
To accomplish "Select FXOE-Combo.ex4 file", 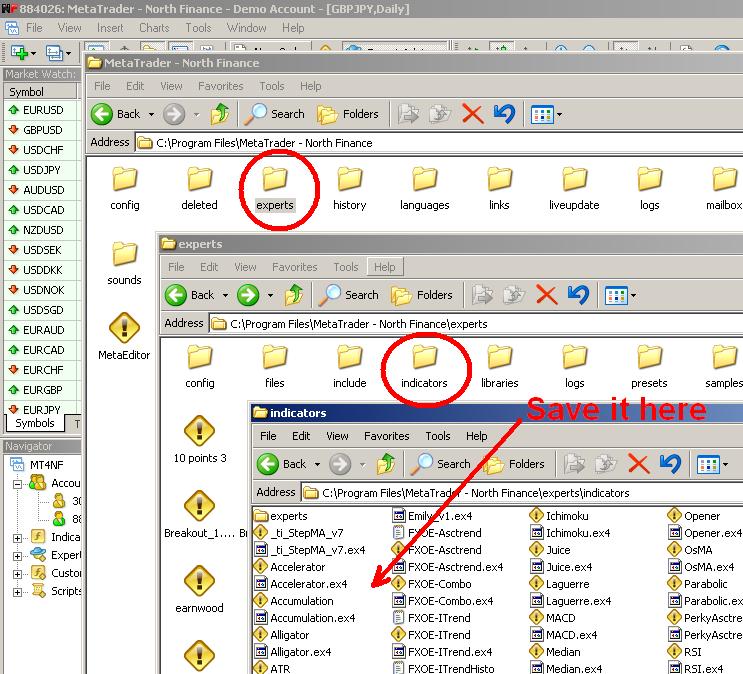I will click(x=443, y=601).
